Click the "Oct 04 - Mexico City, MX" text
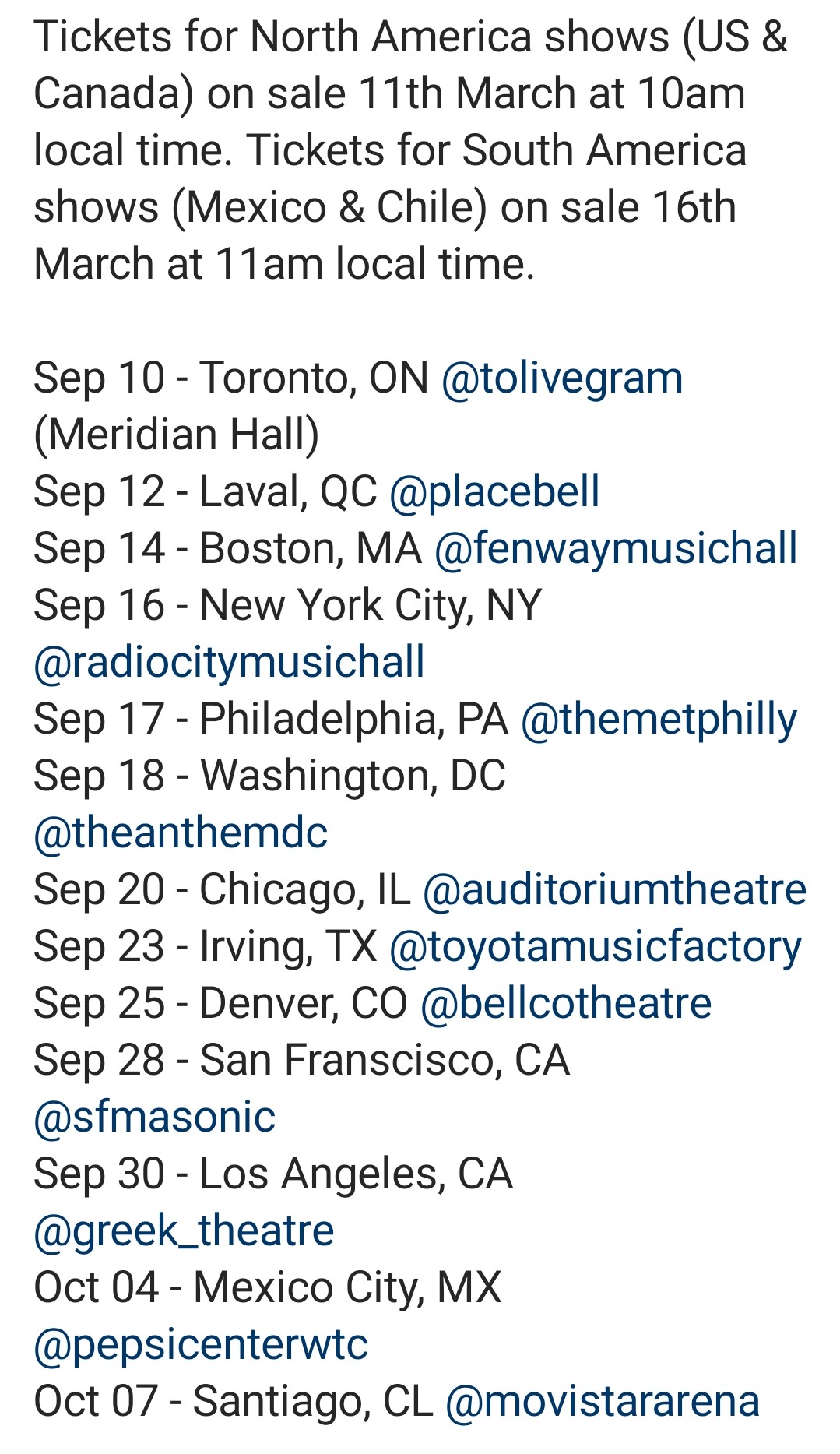This screenshot has height=1454, width=840. [268, 1288]
